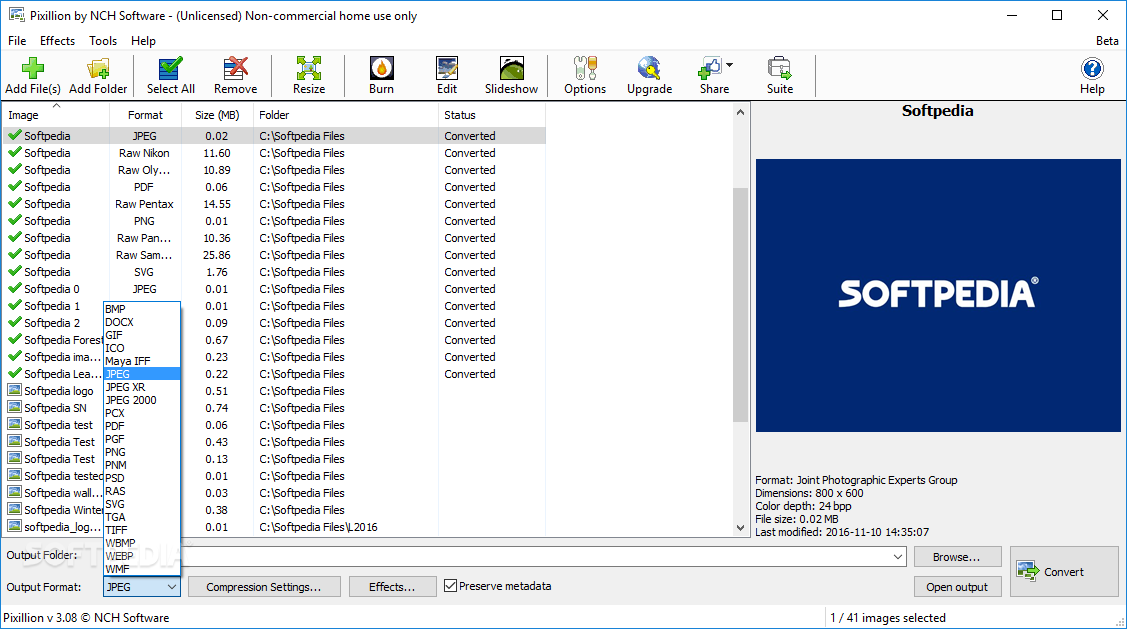
Task: Click the file list scroll down arrow
Action: point(740,528)
